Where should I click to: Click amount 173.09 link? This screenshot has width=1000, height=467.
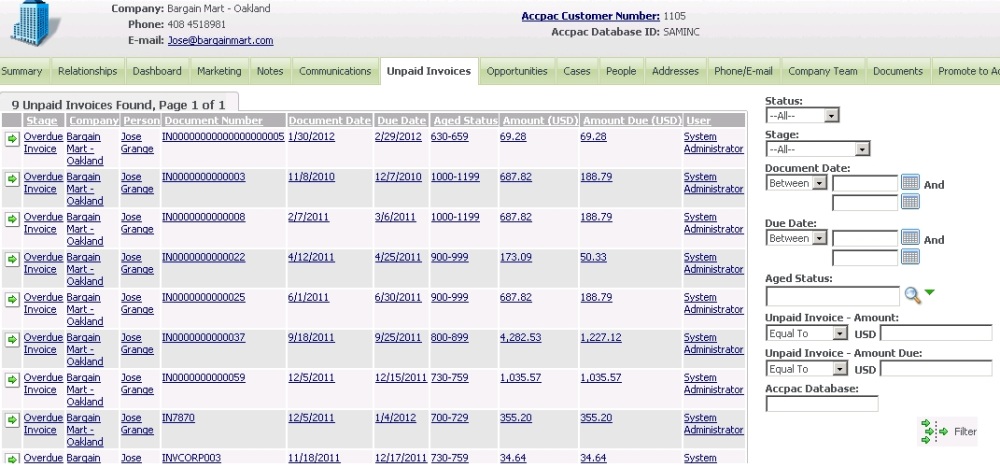tap(516, 257)
